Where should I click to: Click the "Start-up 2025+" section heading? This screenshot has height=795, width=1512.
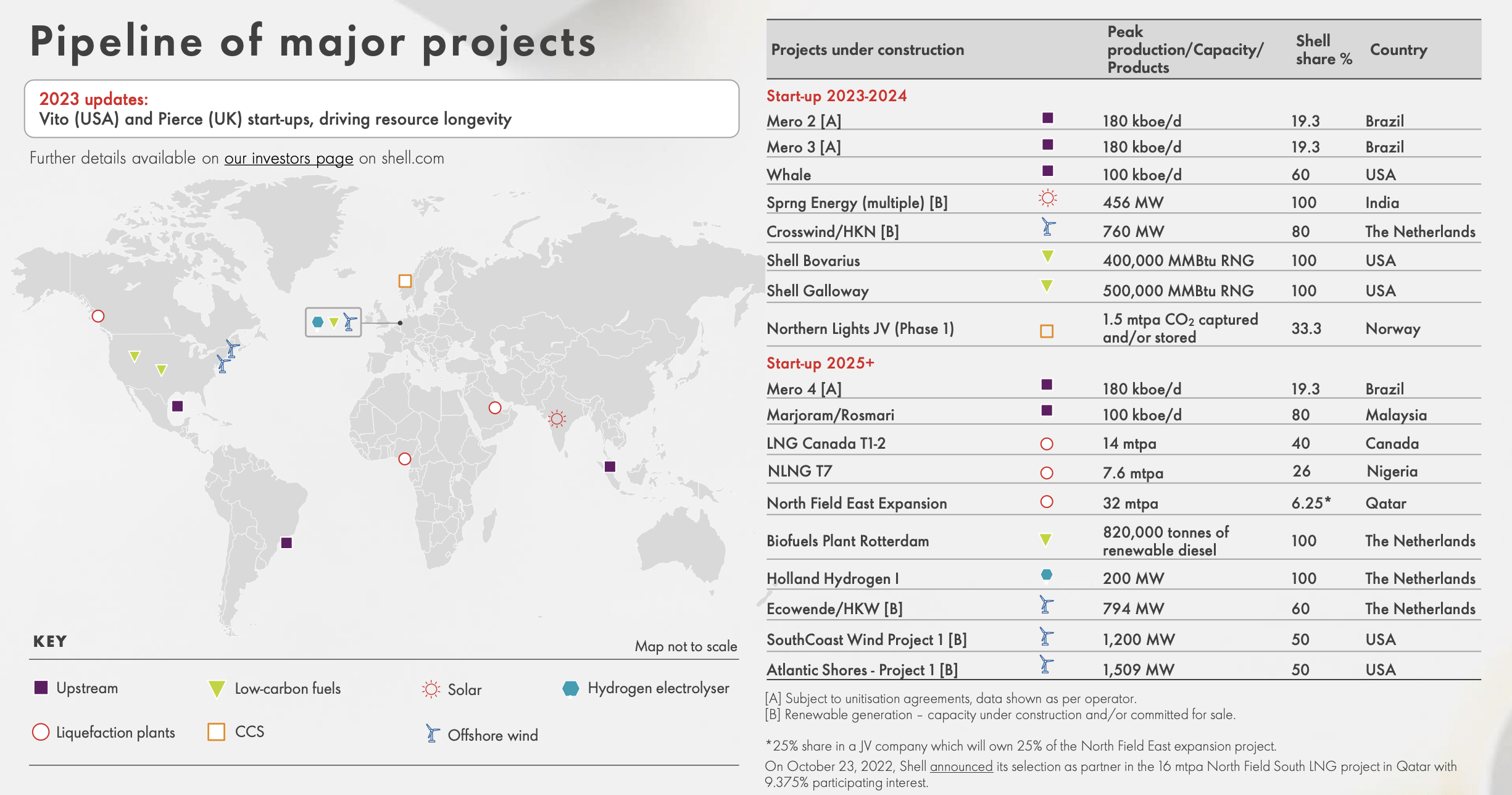pyautogui.click(x=820, y=363)
